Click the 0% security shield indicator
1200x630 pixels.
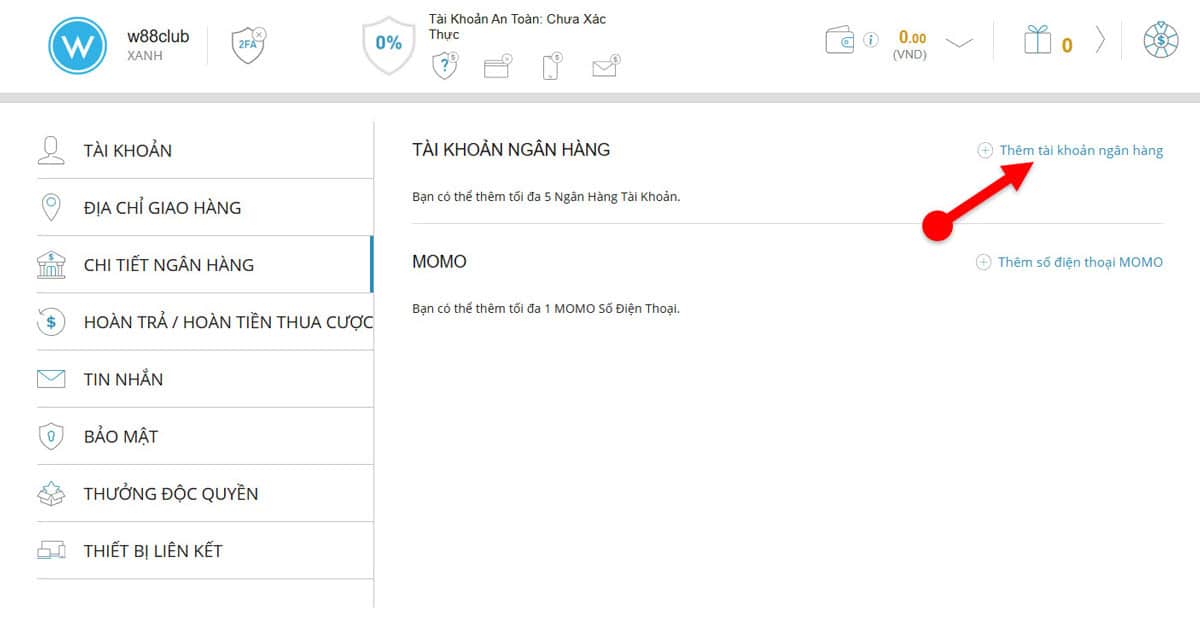coord(388,41)
